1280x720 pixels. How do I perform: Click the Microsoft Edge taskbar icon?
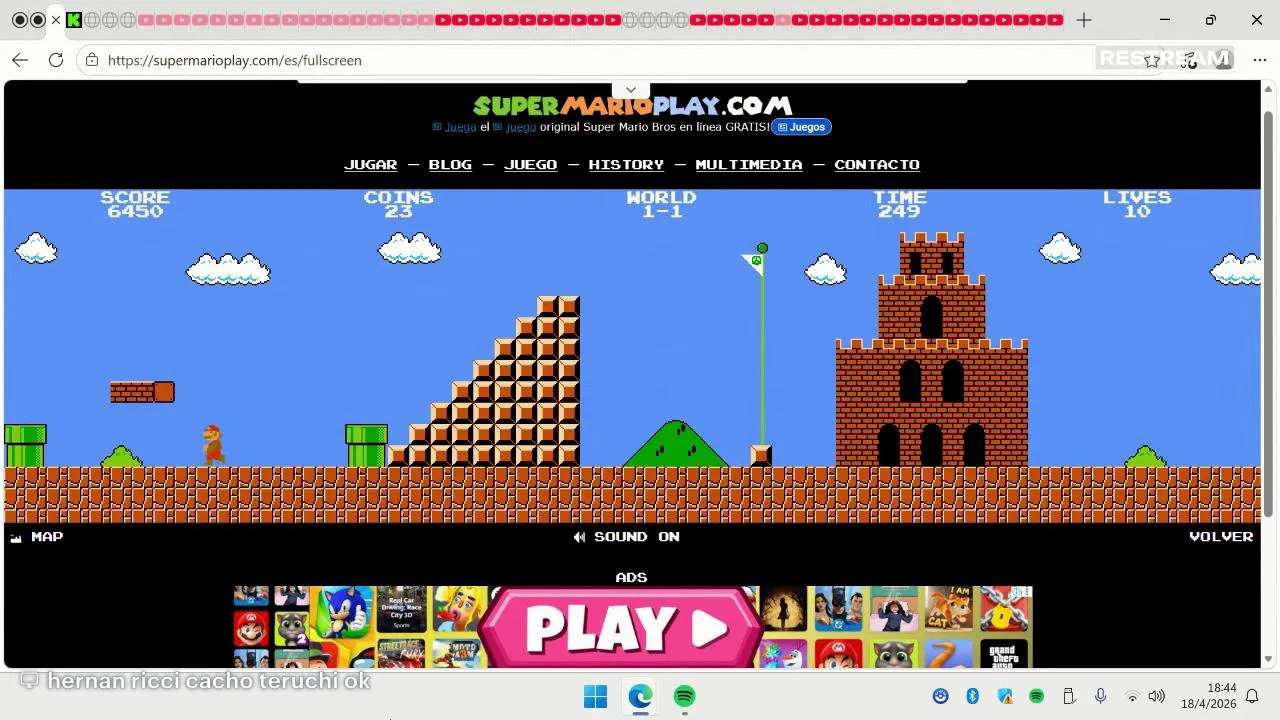pos(640,696)
